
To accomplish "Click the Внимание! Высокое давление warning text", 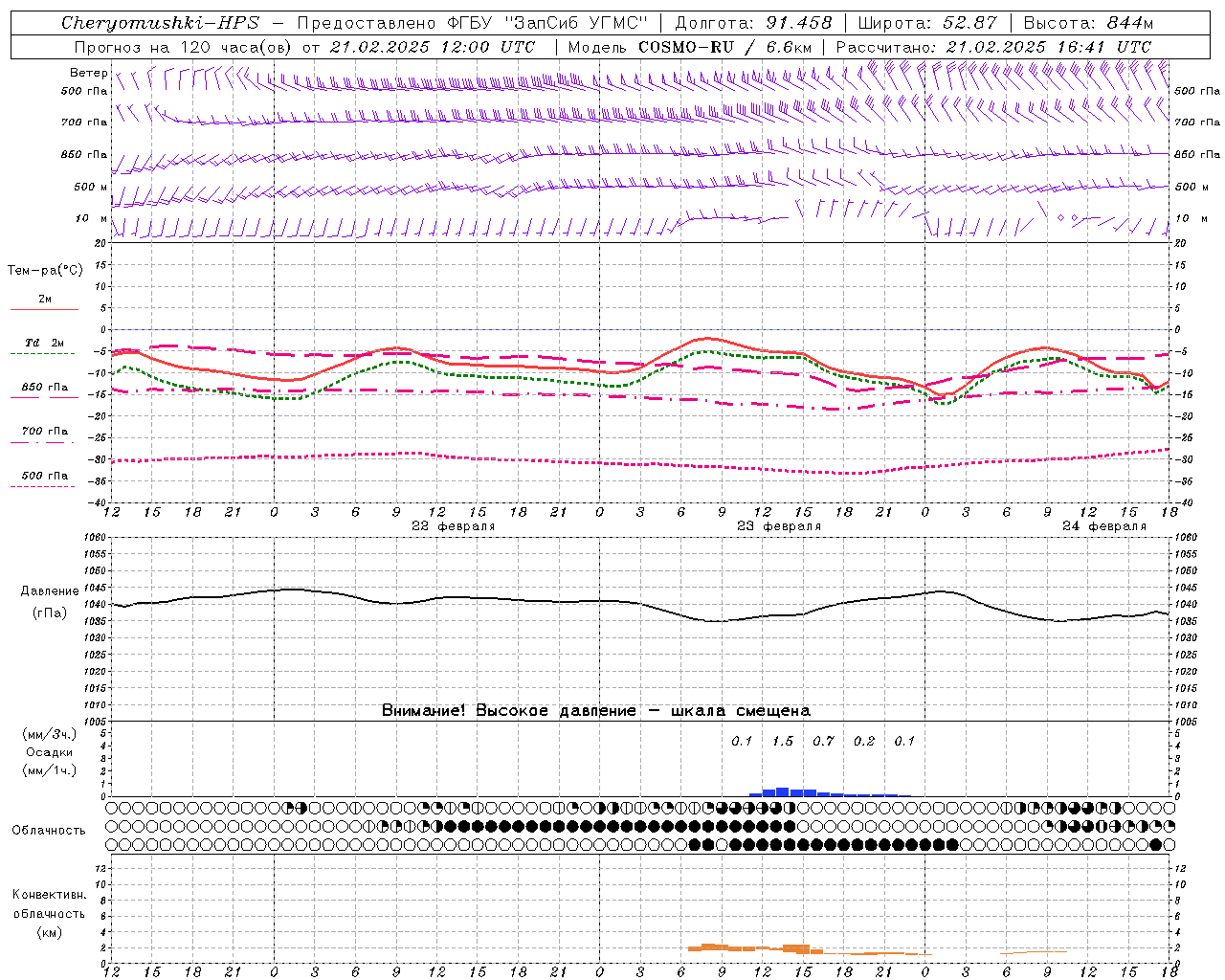I will 595,711.
